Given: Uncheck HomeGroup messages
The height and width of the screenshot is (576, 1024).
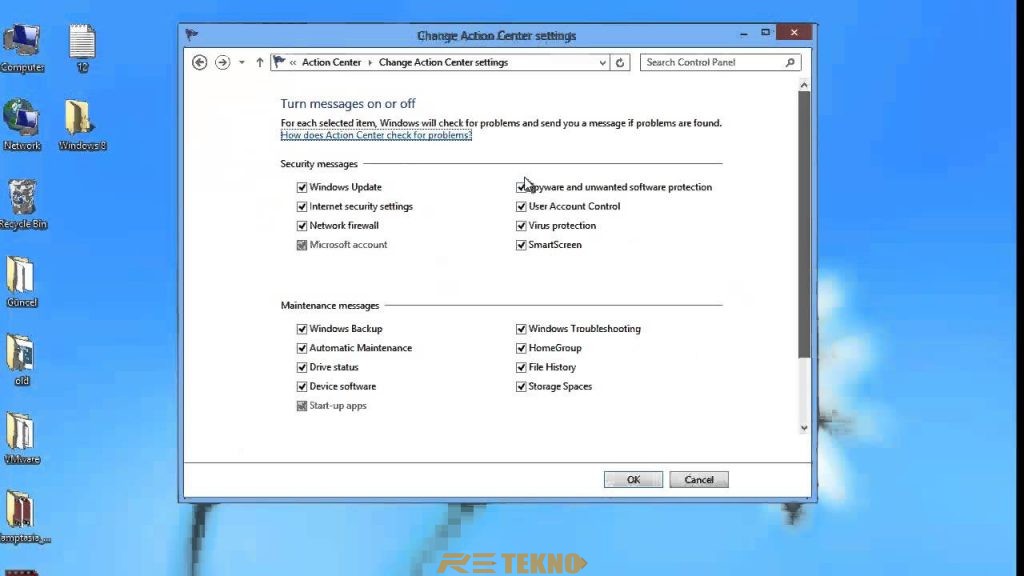Looking at the screenshot, I should pos(520,348).
